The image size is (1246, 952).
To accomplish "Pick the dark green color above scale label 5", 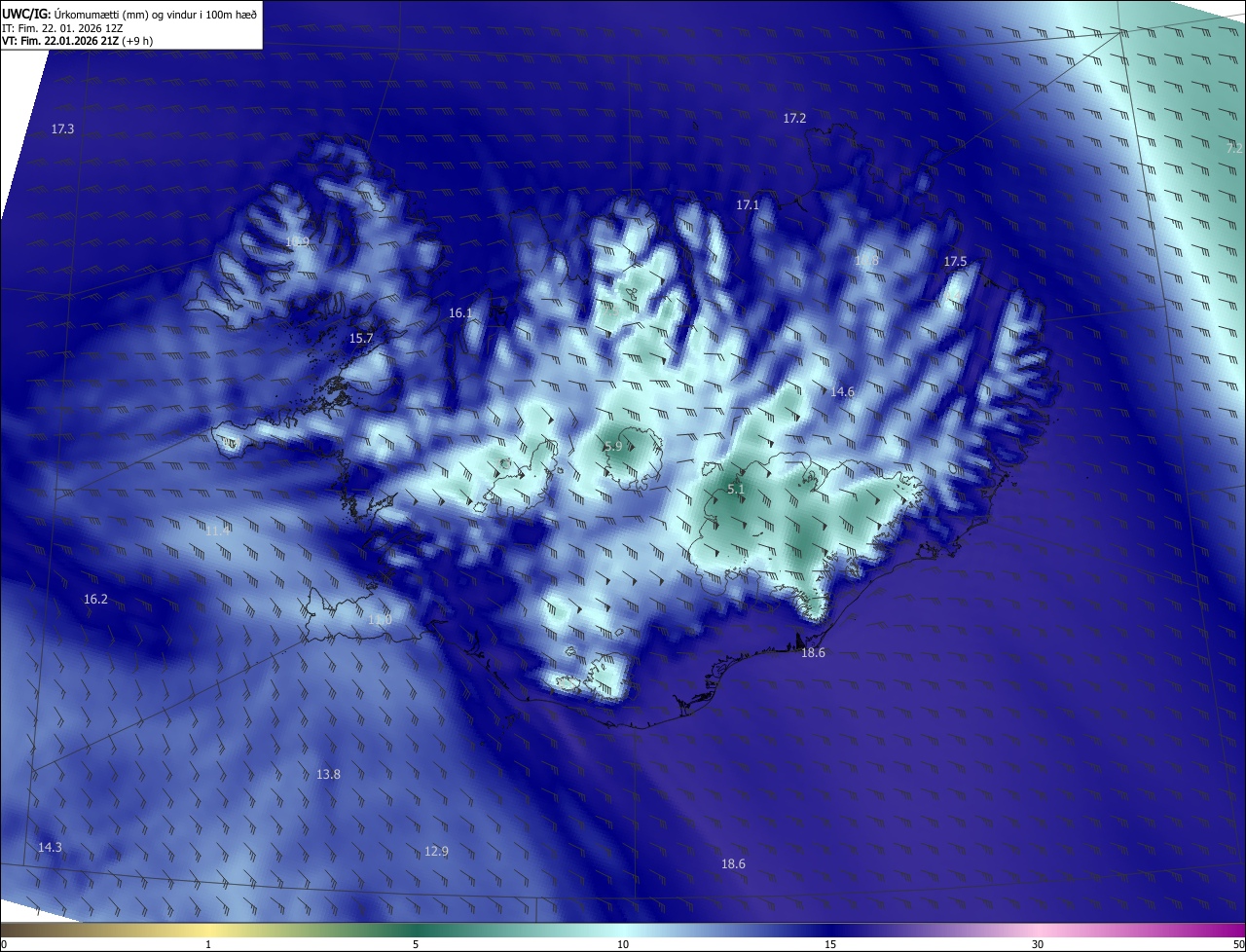I will [x=416, y=930].
